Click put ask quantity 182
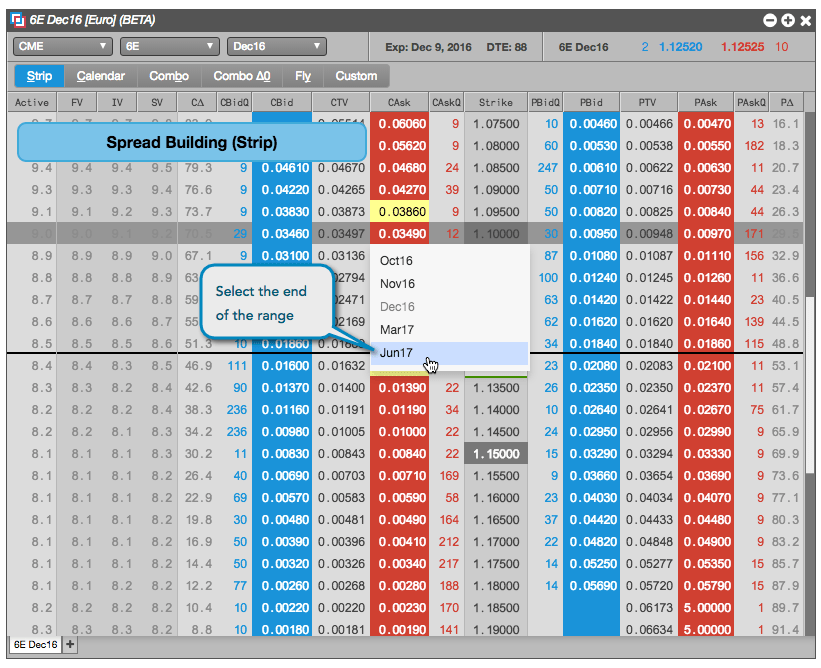This screenshot has height=668, width=821. click(753, 146)
